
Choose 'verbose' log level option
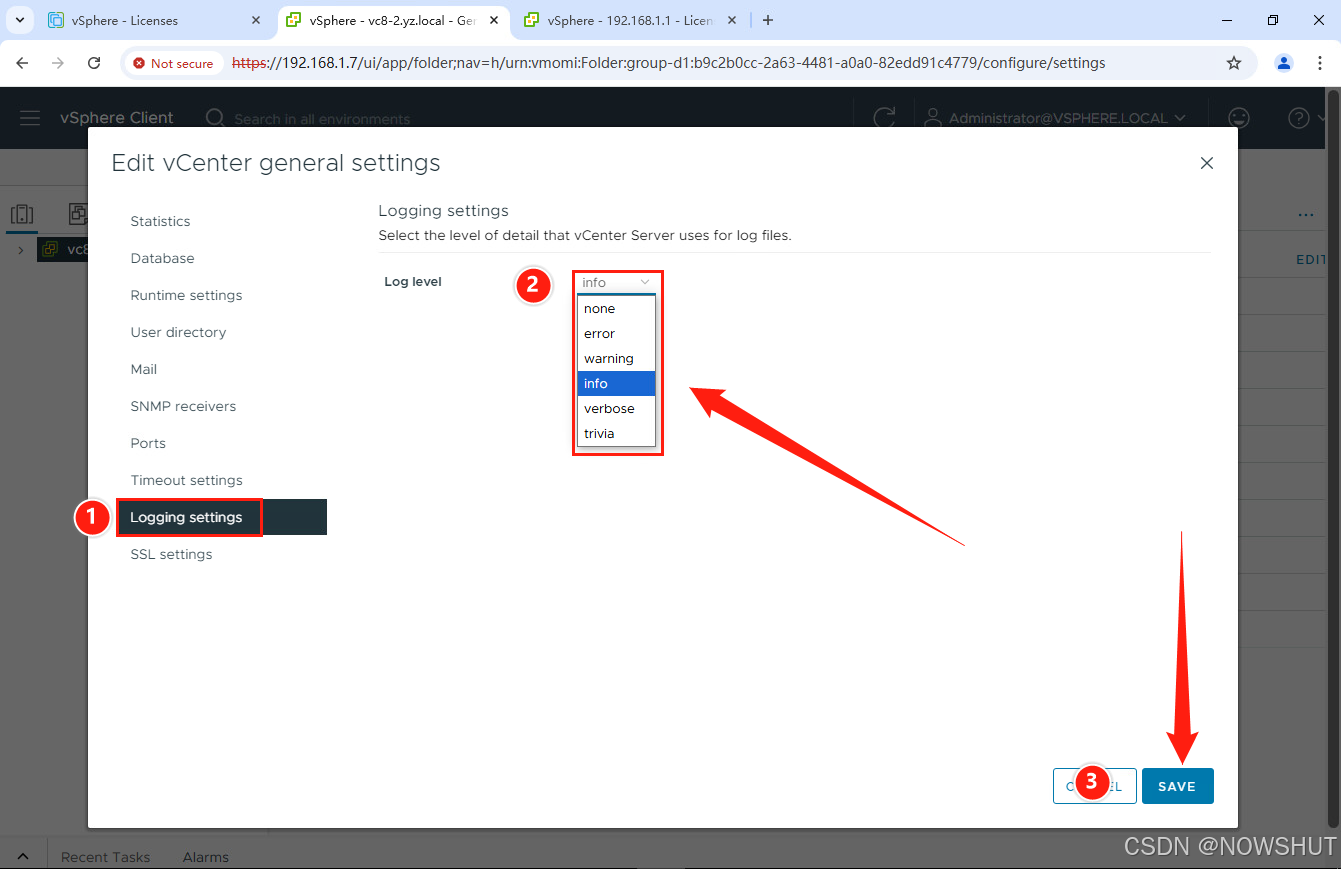tap(616, 408)
